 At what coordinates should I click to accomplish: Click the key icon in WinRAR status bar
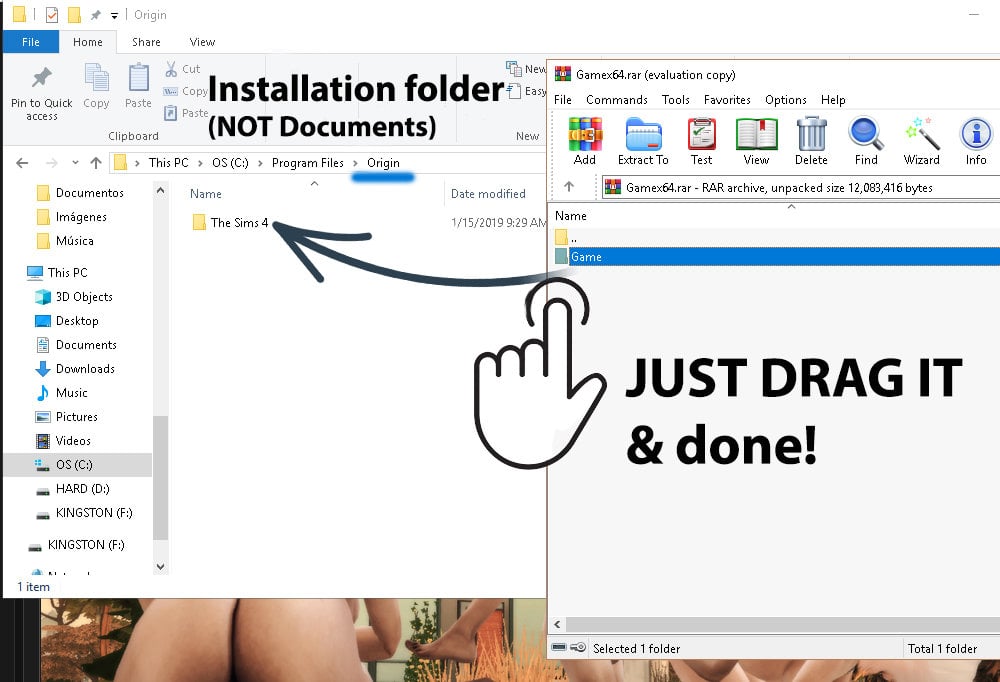click(x=578, y=648)
